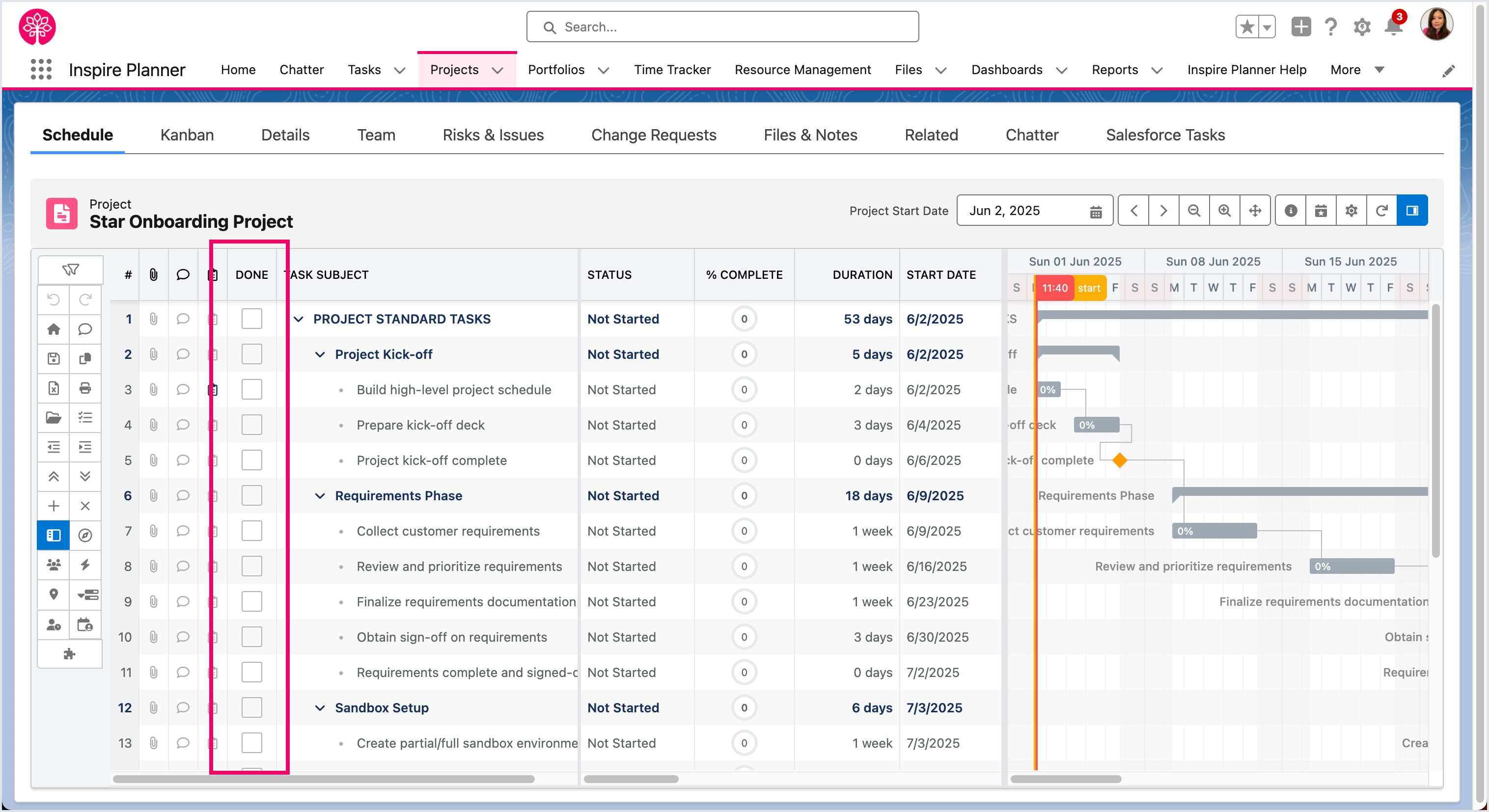Toggle the blue panel view button at top right
The height and width of the screenshot is (812, 1489).
point(1412,211)
